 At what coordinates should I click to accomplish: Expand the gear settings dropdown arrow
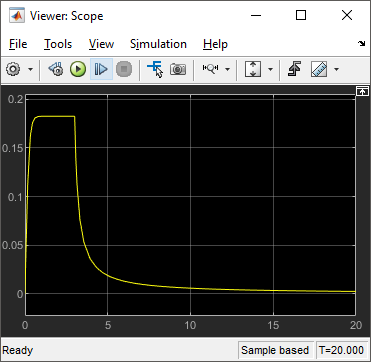(30, 70)
